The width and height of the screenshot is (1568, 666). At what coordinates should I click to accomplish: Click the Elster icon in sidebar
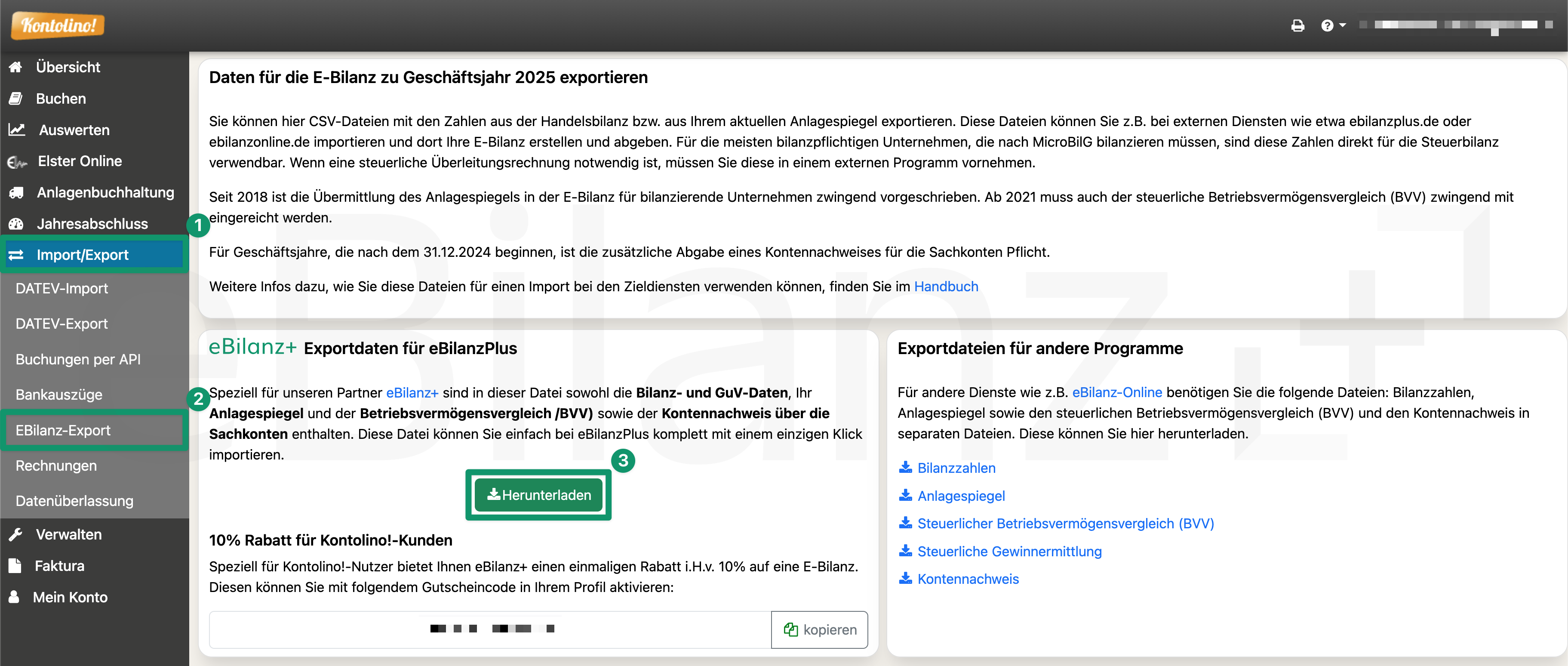[17, 162]
